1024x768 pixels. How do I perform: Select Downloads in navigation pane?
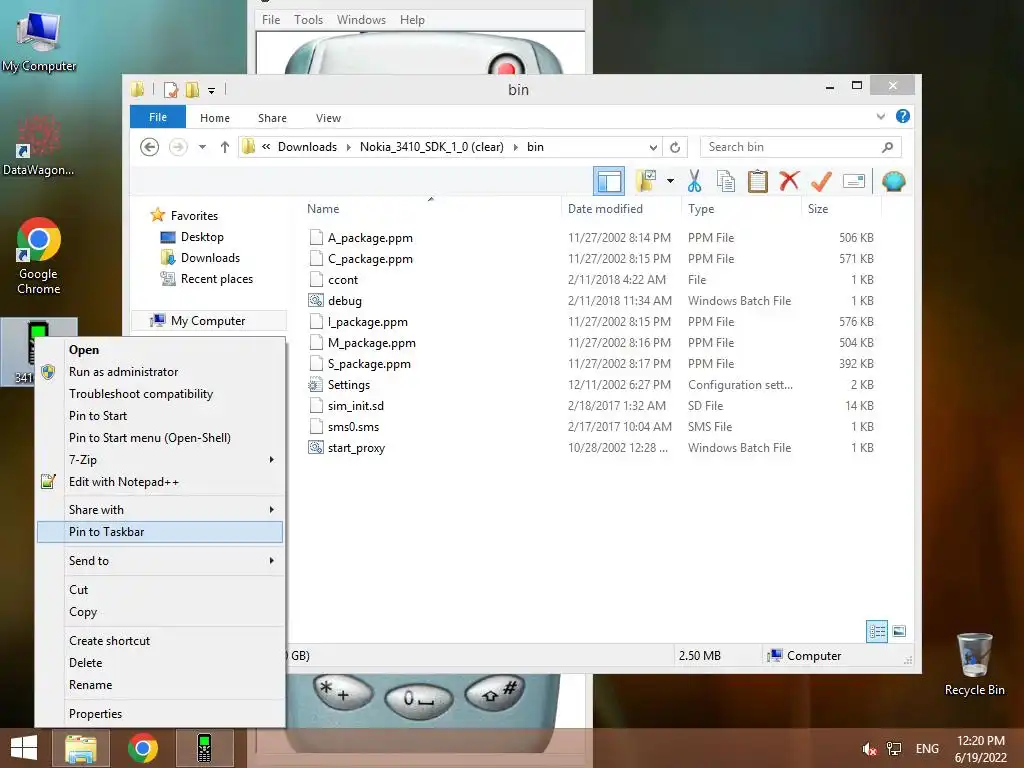coord(210,258)
